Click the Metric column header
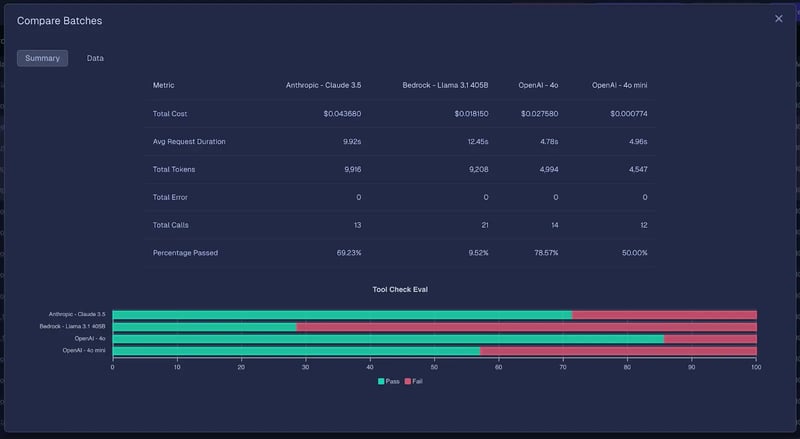 [x=163, y=85]
